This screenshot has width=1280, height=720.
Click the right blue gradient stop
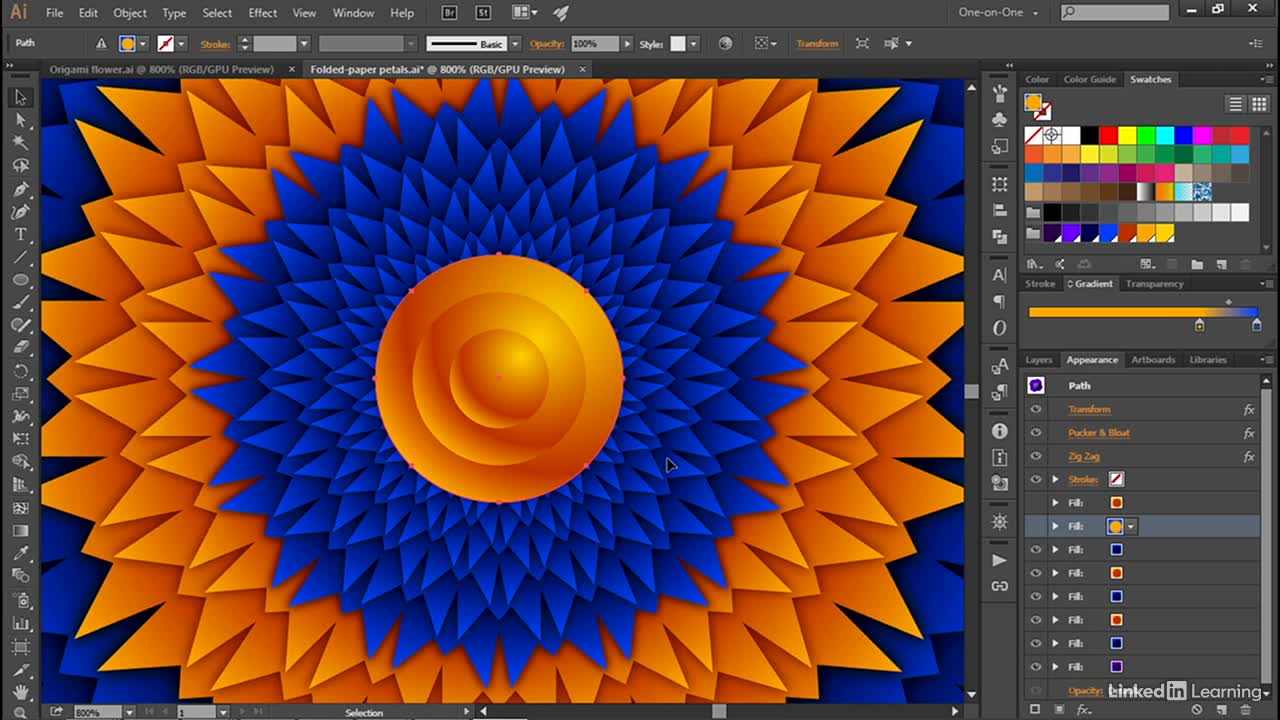(1256, 325)
